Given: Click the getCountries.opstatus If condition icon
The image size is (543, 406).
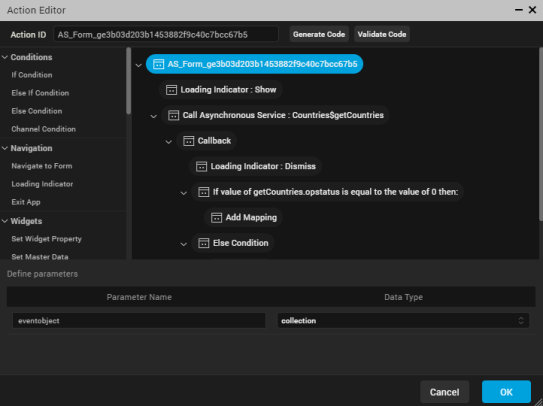Looking at the screenshot, I should coord(204,192).
